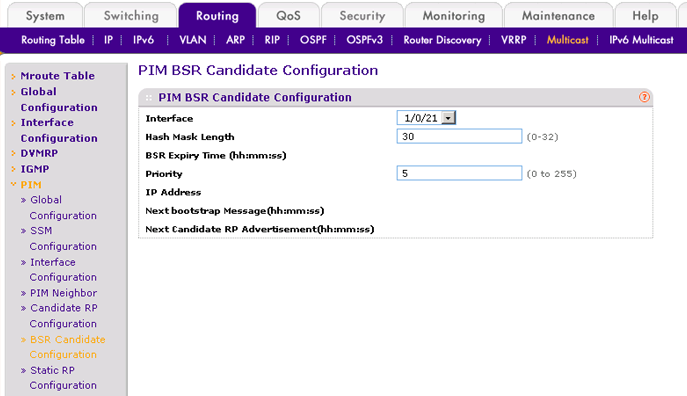The image size is (687, 396).
Task: Open the Security tab
Action: pos(362,16)
